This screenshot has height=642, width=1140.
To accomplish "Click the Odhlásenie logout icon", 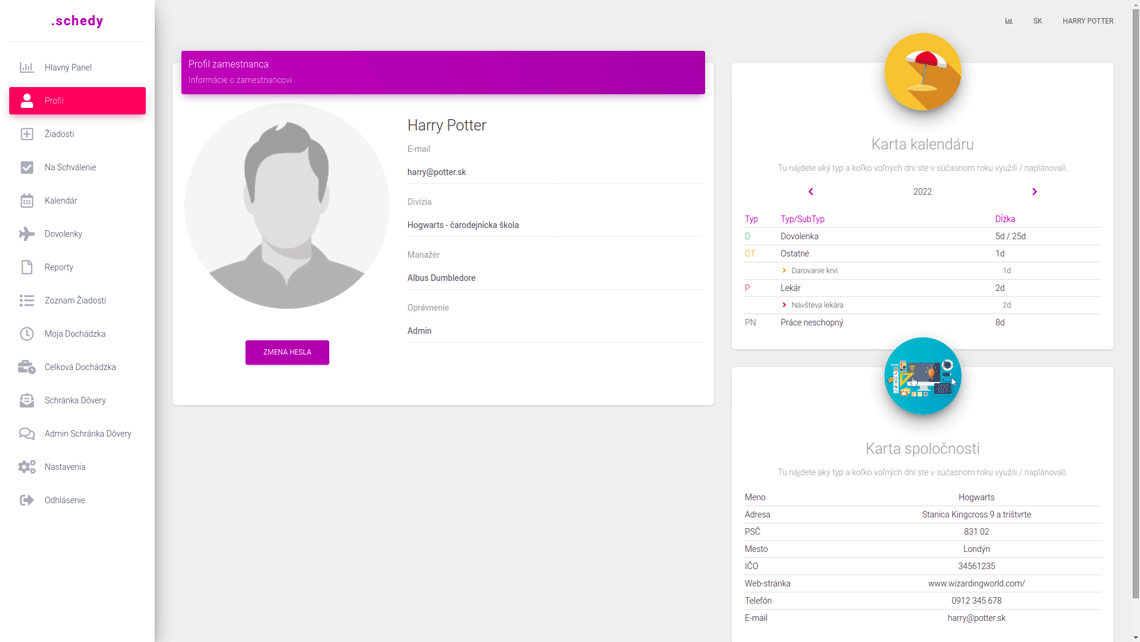I will (x=27, y=500).
